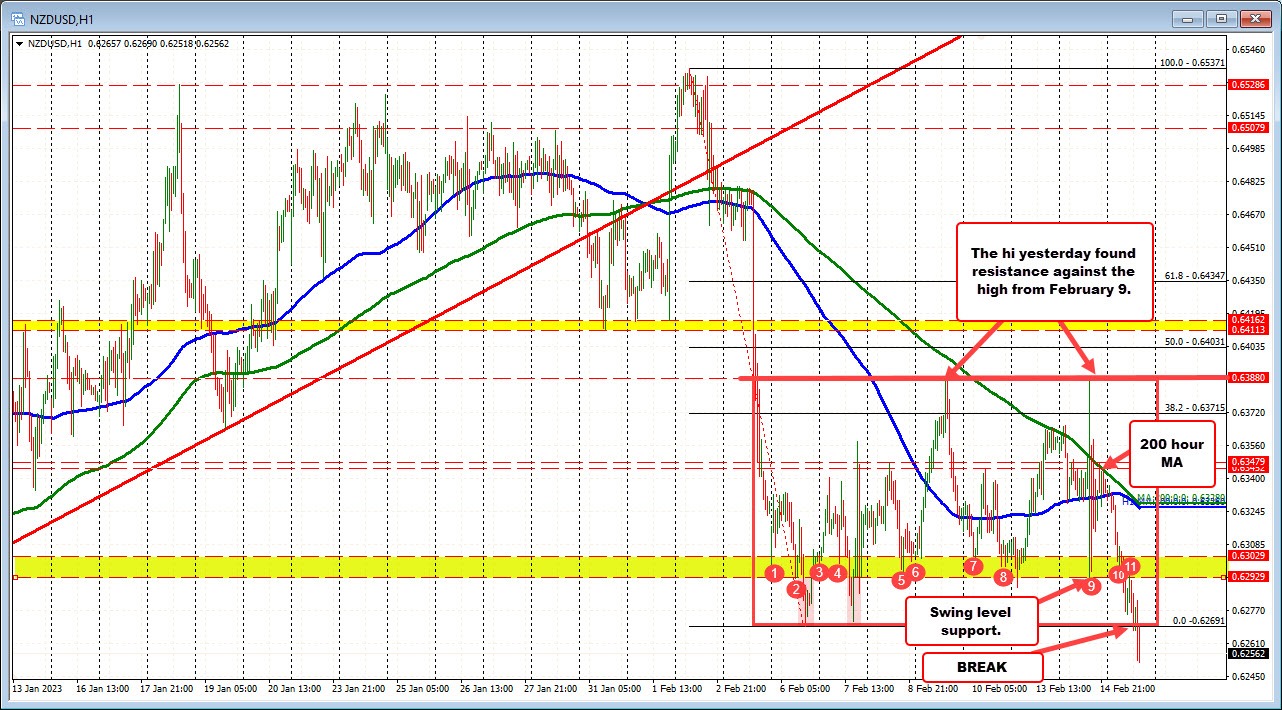Click the red 0.63880 price tag on axis

click(1248, 377)
